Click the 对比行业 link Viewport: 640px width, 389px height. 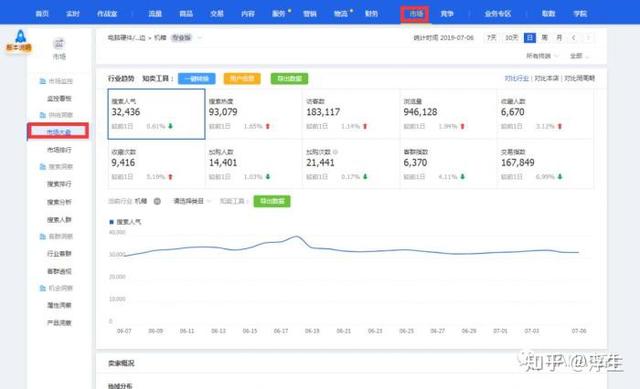tap(517, 78)
